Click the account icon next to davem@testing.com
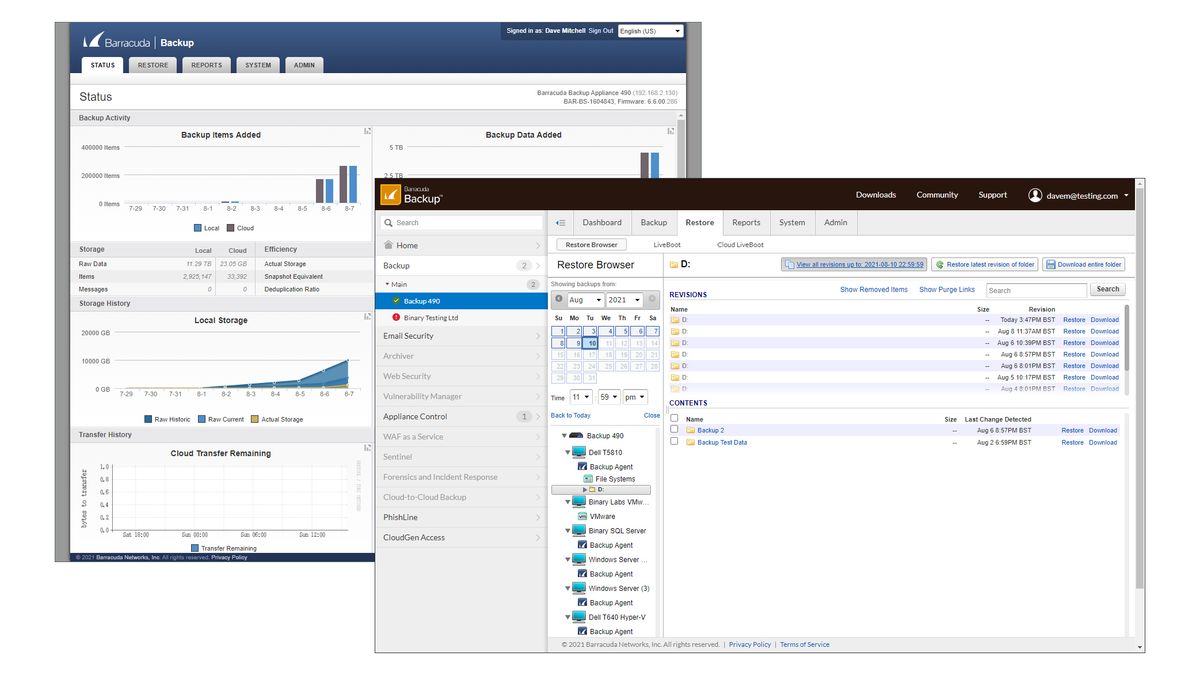Viewport: 1200px width, 675px height. click(1035, 195)
